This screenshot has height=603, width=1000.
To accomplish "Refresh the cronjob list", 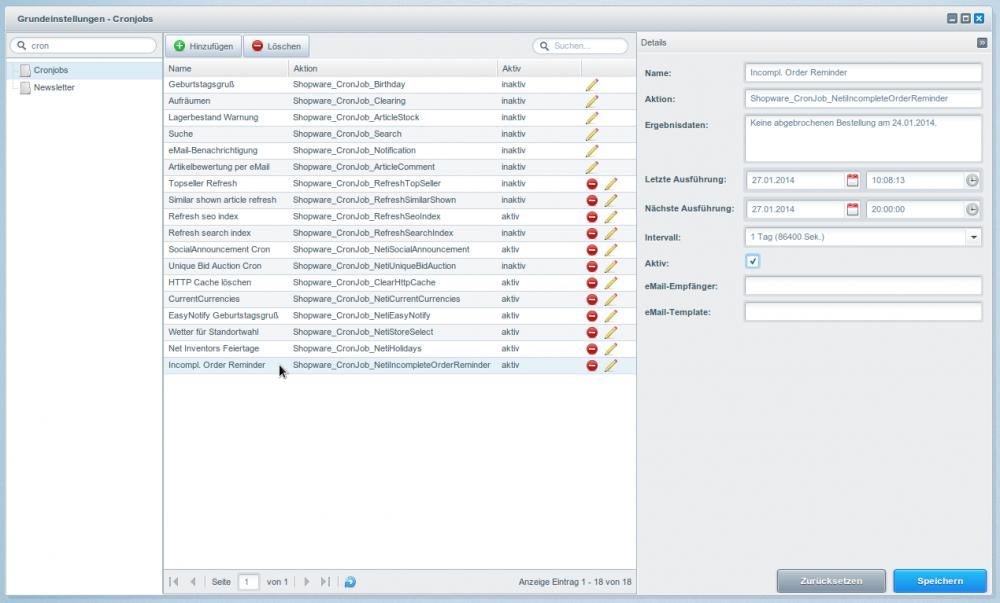I will 350,581.
